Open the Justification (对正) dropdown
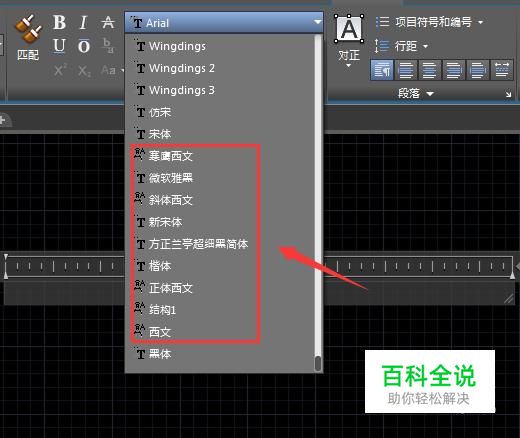This screenshot has height=438, width=520. click(x=349, y=40)
